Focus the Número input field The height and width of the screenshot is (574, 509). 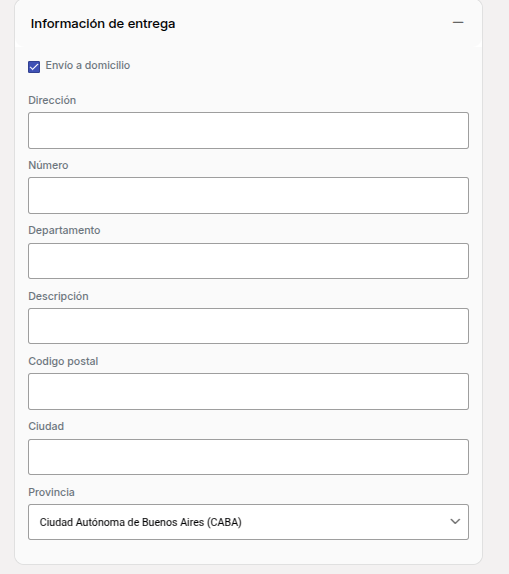click(x=248, y=195)
